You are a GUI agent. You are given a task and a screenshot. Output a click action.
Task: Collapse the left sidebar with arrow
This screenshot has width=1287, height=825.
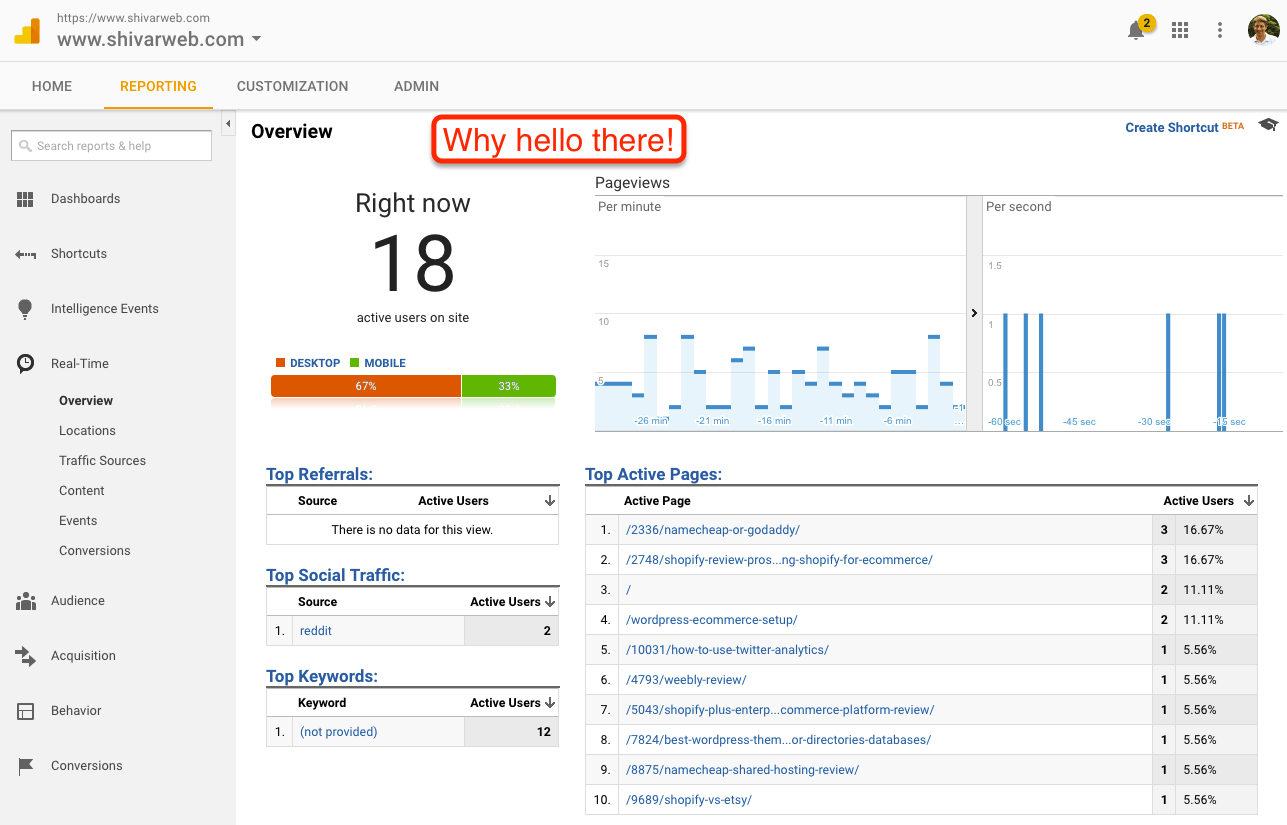pyautogui.click(x=228, y=124)
